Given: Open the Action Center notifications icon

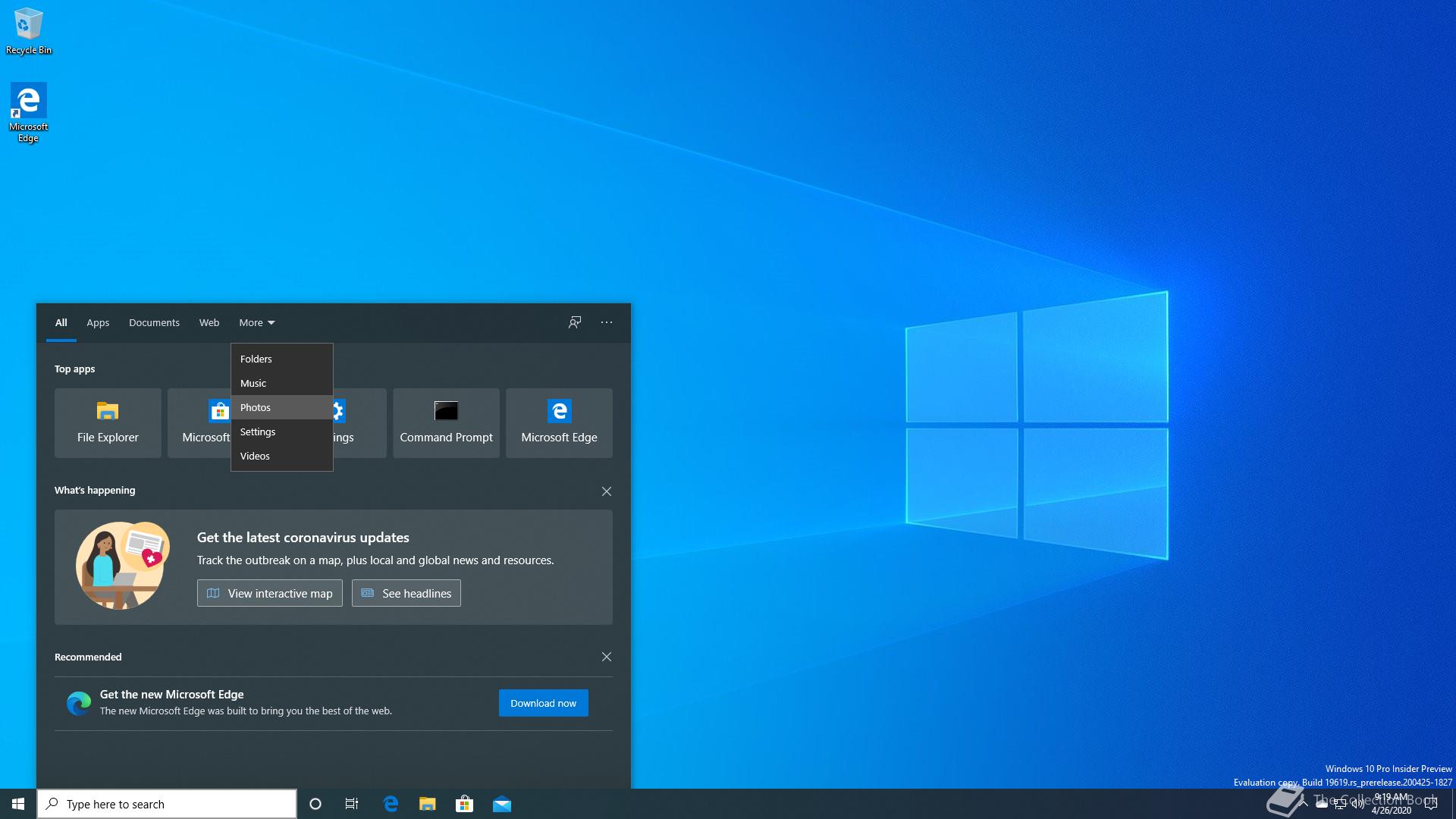Looking at the screenshot, I should (1431, 804).
